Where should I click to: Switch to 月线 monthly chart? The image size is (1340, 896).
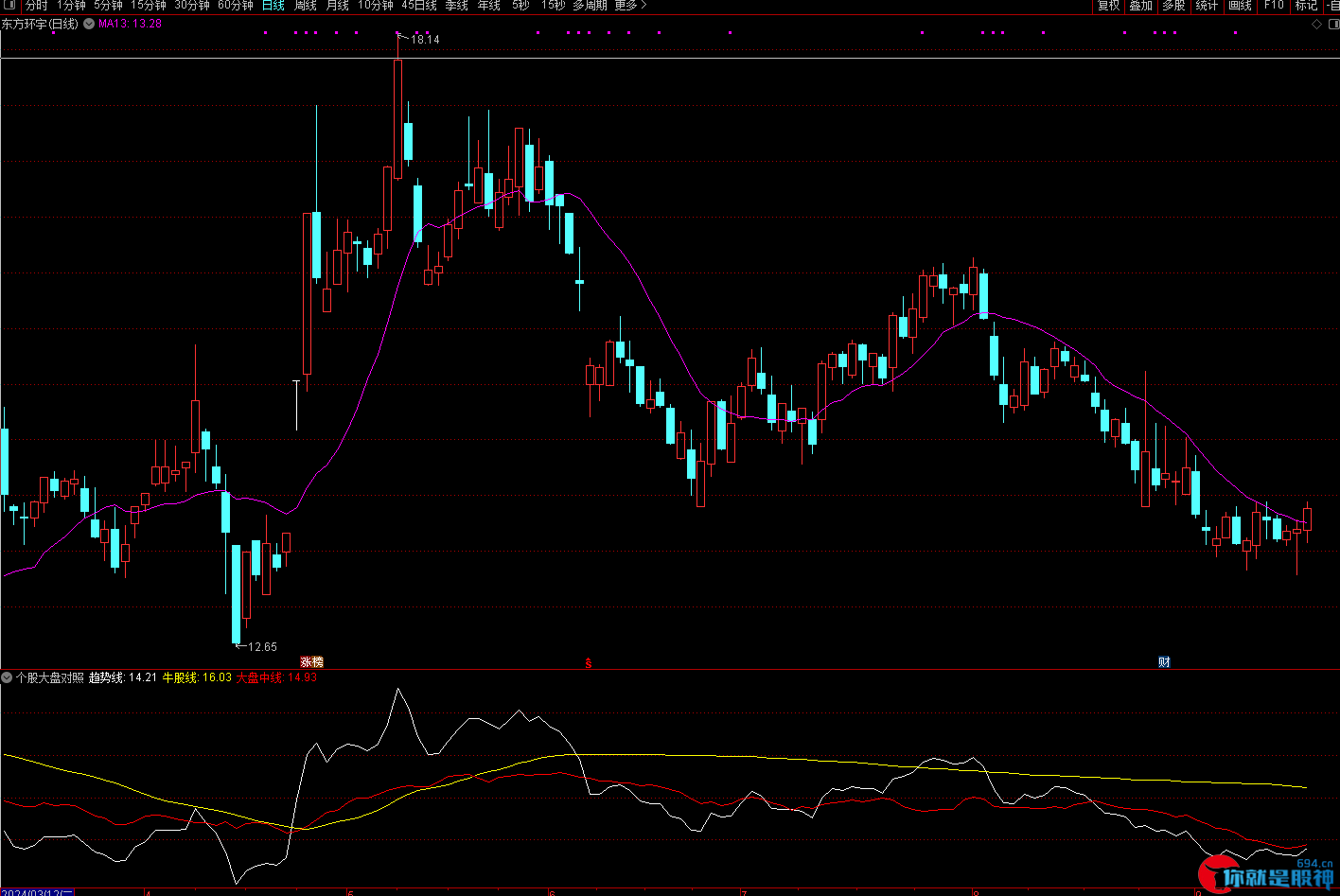point(338,5)
